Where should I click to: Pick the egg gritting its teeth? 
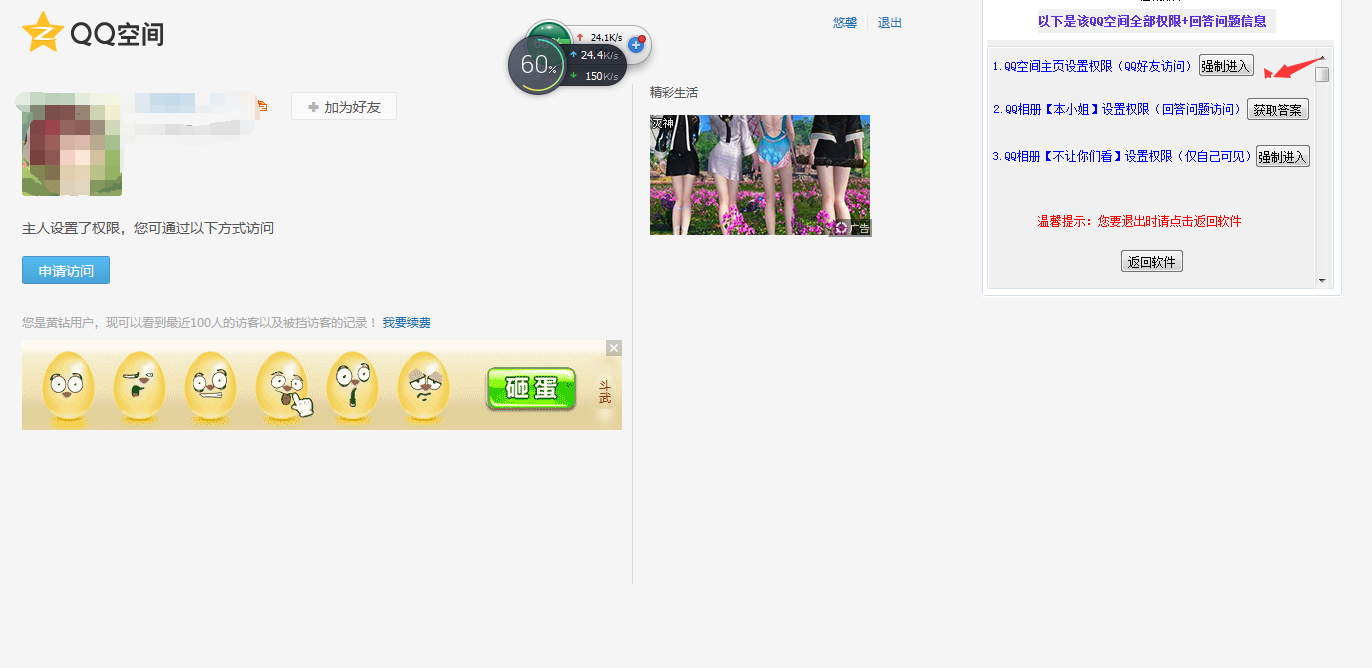210,385
